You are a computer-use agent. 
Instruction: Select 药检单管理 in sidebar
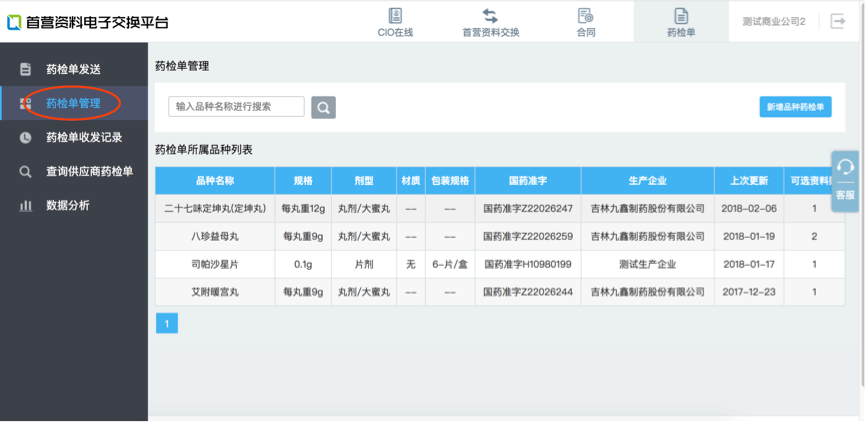coord(73,103)
